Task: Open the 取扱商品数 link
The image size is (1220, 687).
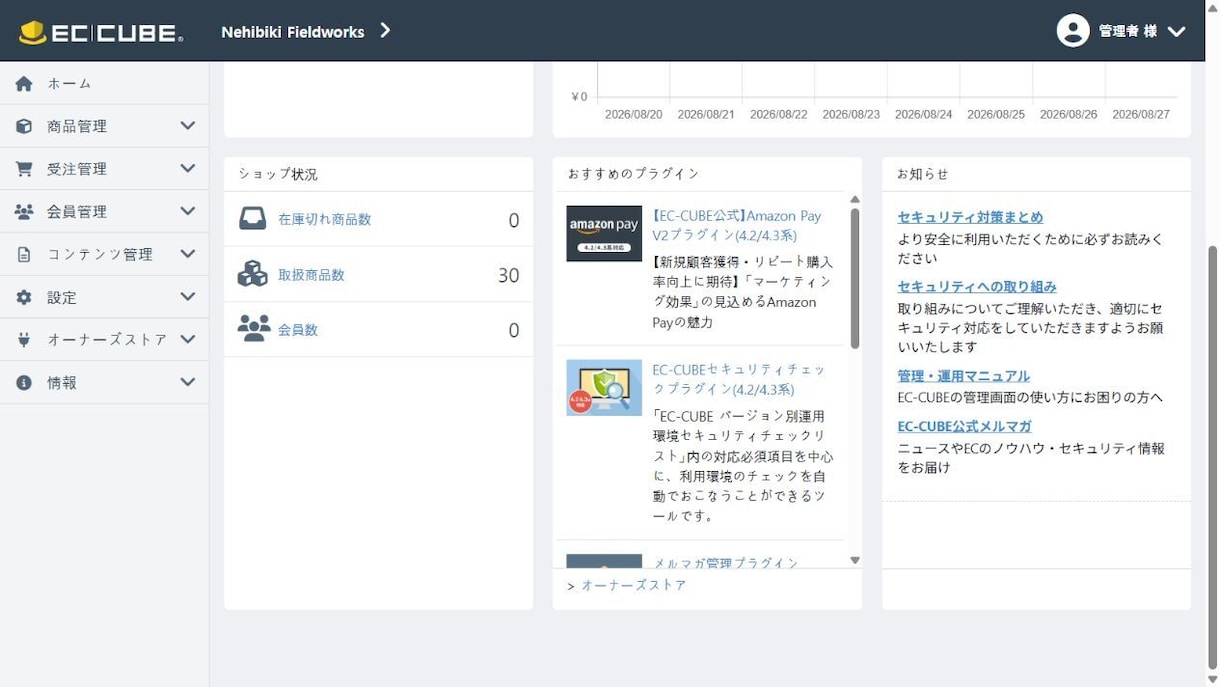Action: tap(311, 275)
